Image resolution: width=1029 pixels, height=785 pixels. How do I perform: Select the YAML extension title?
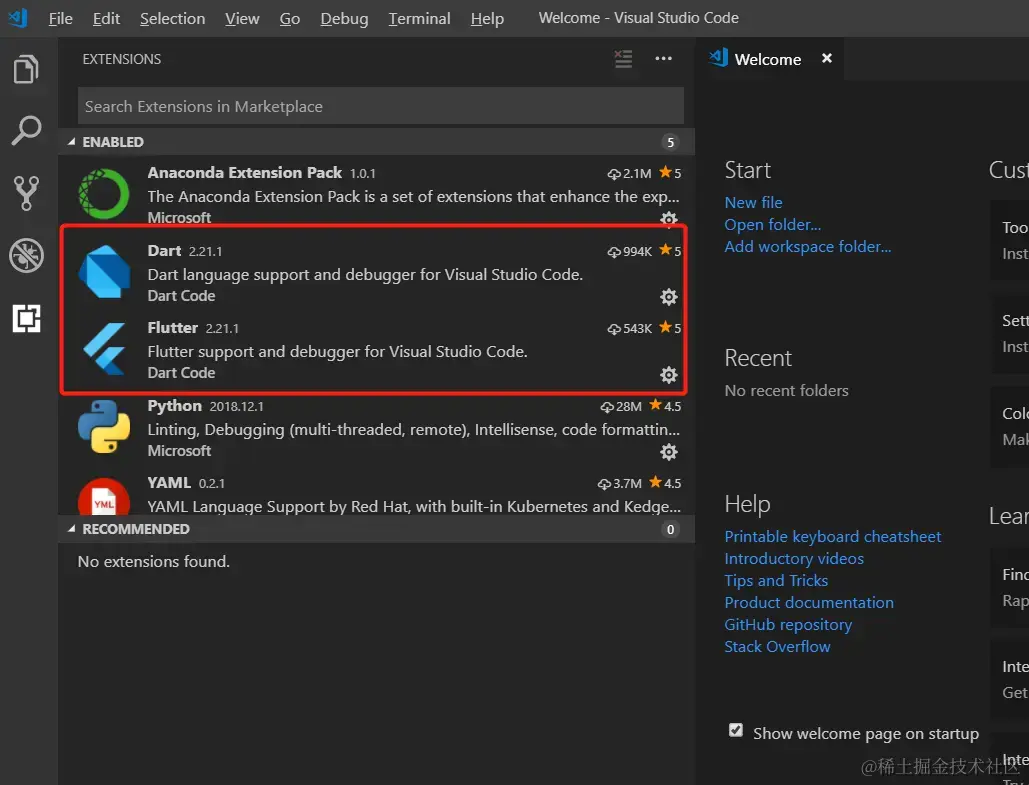169,482
